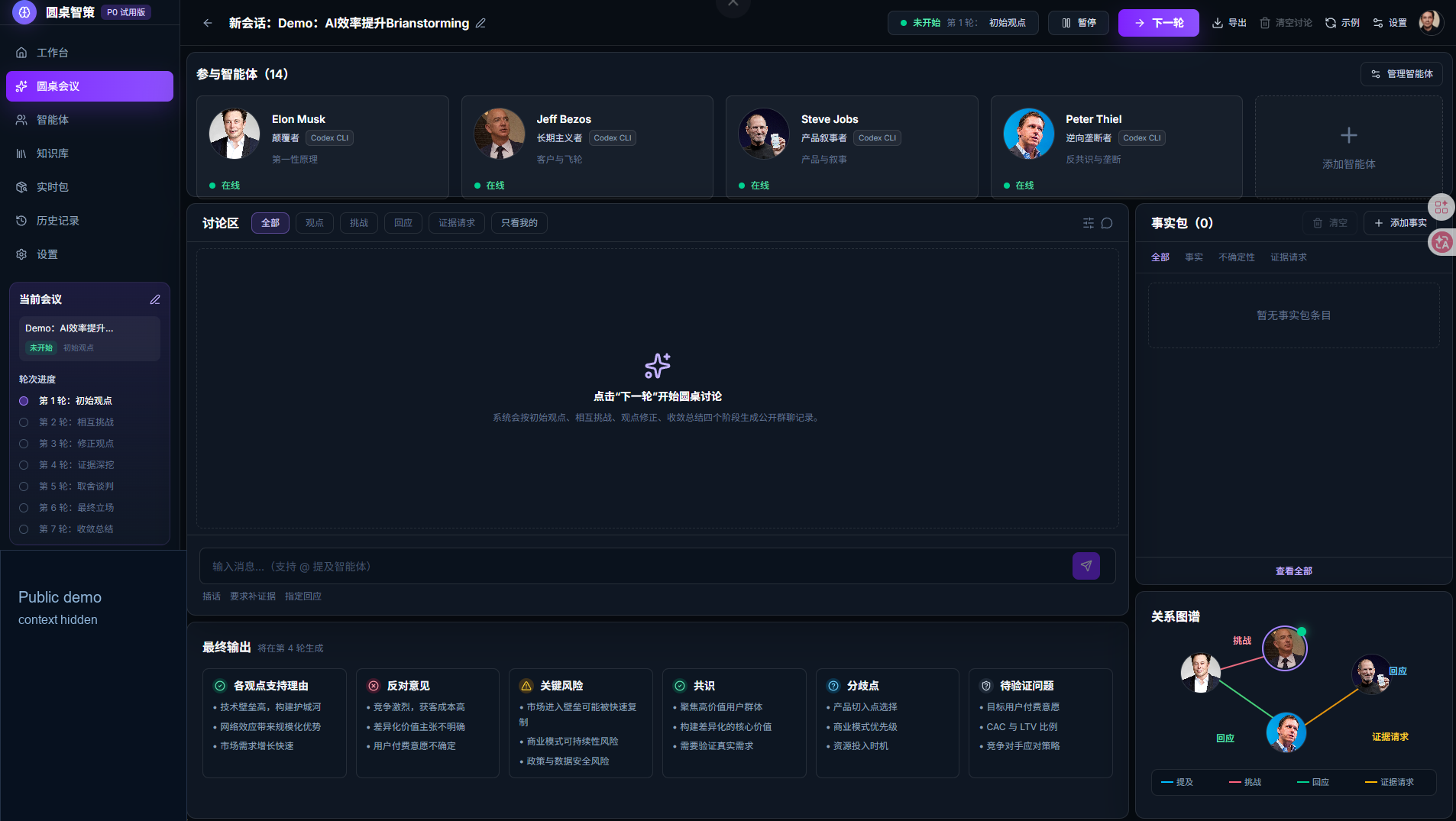1456x821 pixels.
Task: Open 历史记录 in sidebar
Action: [x=89, y=221]
